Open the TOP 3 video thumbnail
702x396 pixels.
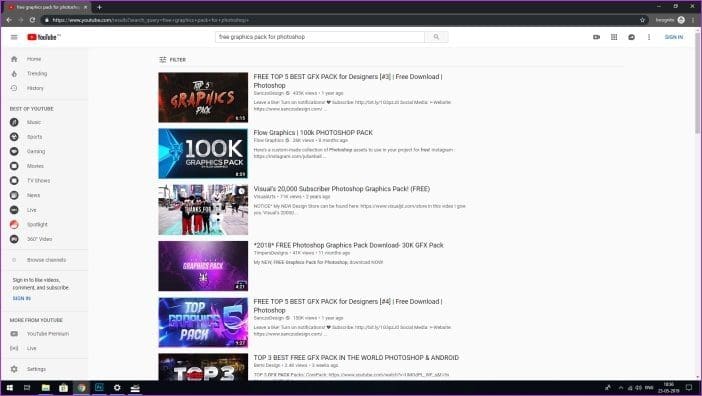tap(203, 367)
